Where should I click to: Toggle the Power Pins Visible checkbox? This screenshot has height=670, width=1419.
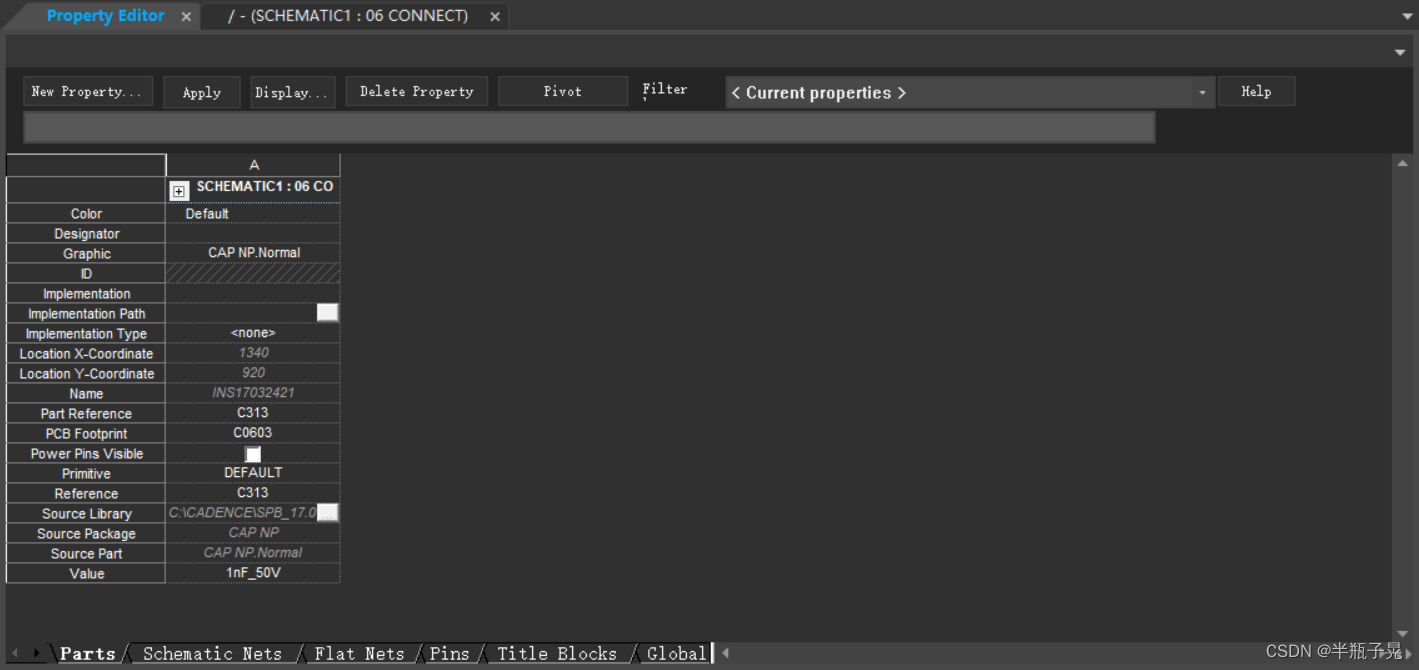[253, 454]
